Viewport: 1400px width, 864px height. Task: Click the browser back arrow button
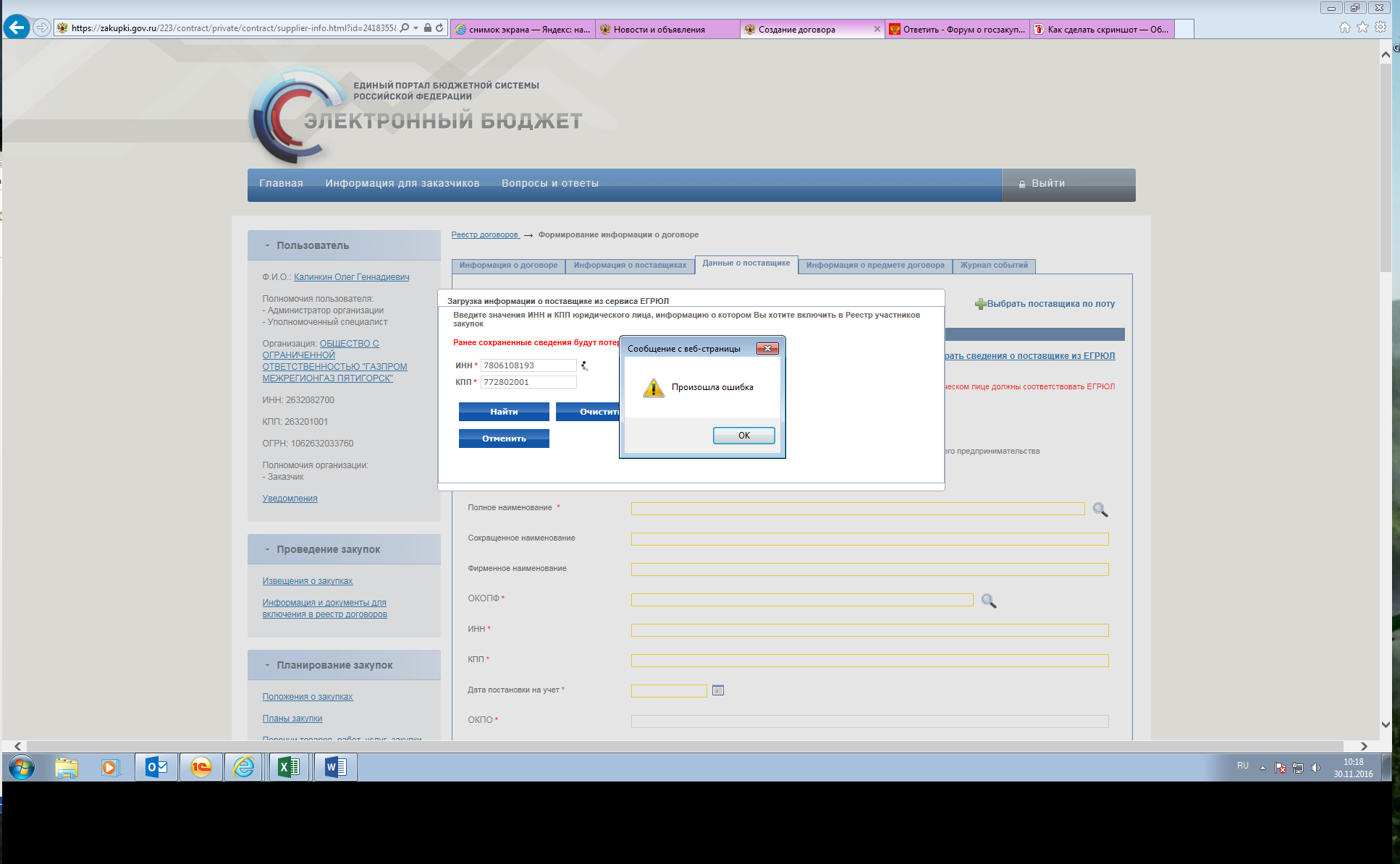pyautogui.click(x=17, y=28)
